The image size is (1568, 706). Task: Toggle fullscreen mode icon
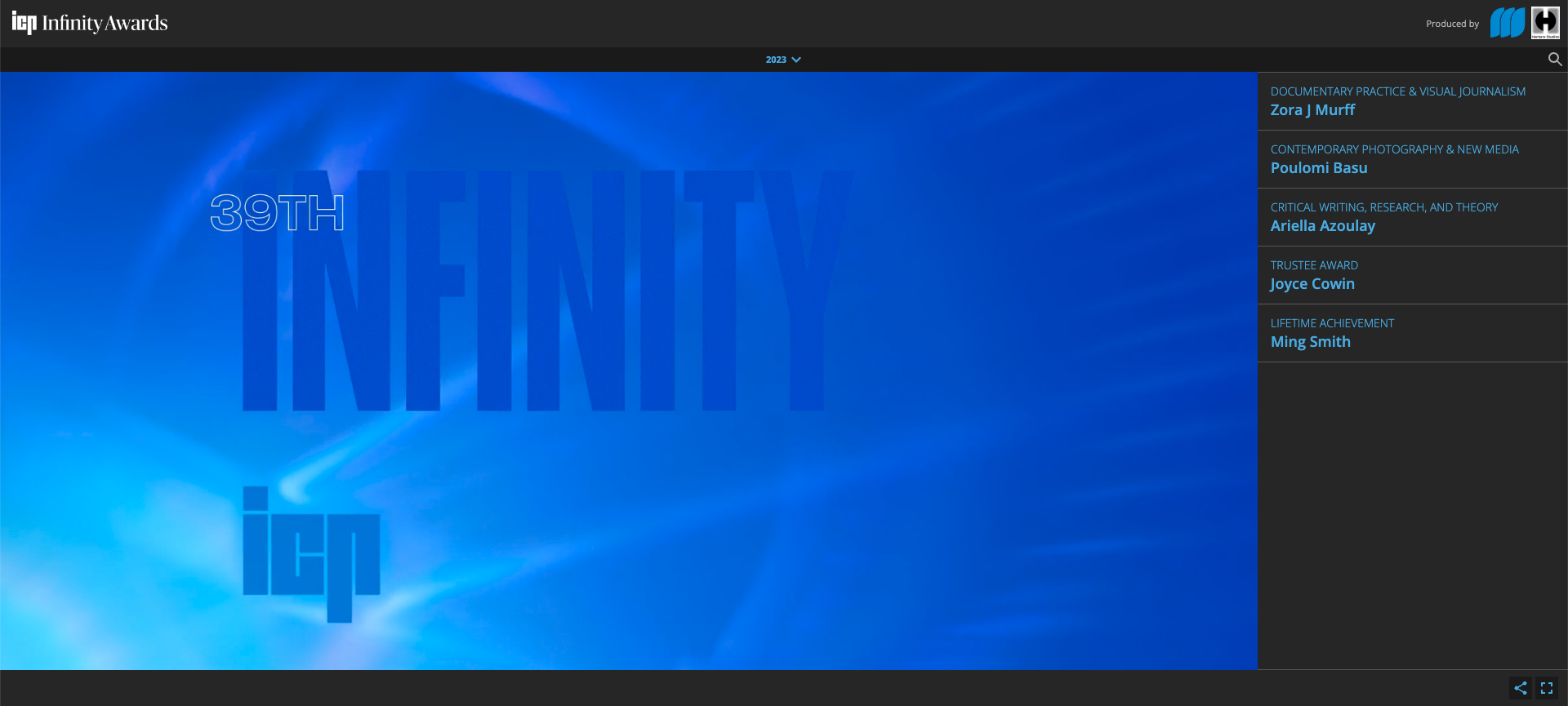point(1547,688)
